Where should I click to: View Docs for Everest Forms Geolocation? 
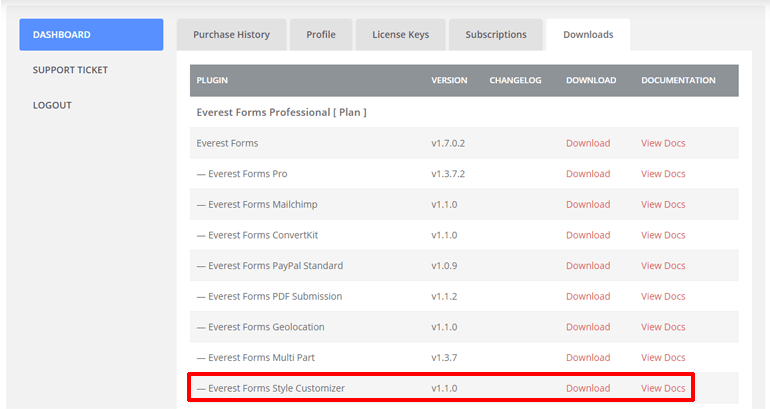pyautogui.click(x=663, y=327)
